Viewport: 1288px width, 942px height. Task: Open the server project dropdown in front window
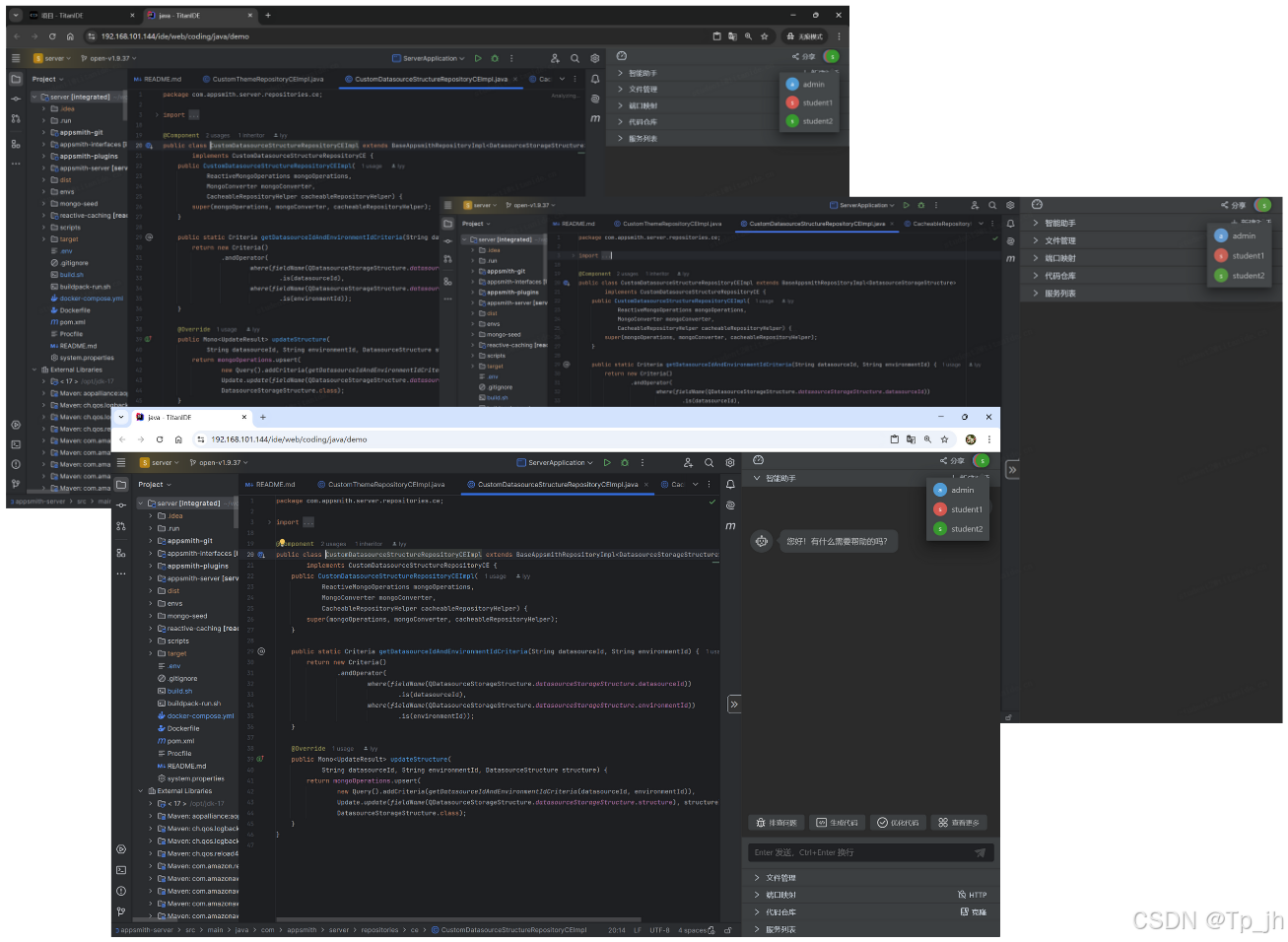pyautogui.click(x=159, y=462)
